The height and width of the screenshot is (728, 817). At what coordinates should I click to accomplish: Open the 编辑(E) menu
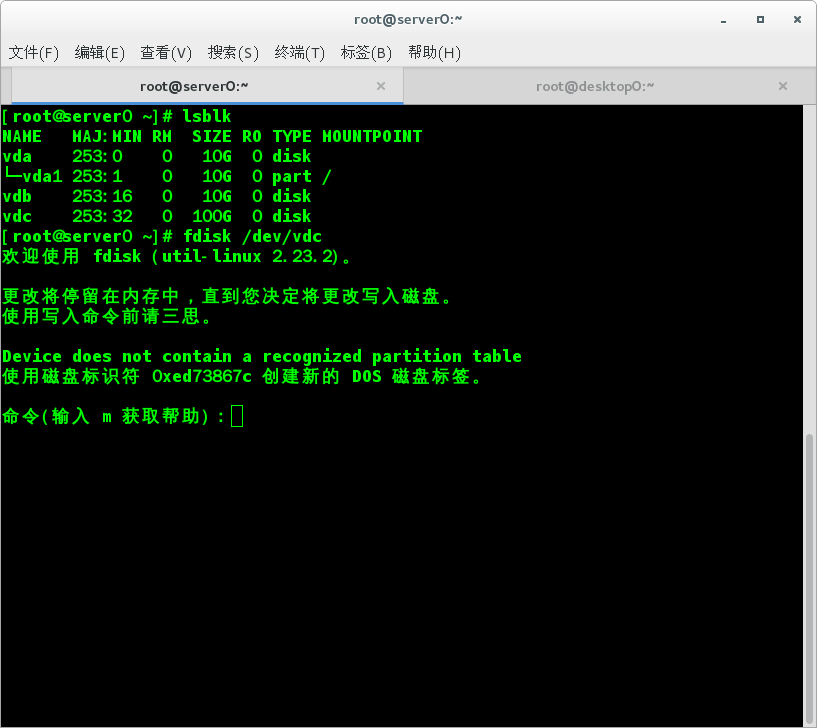tap(99, 53)
